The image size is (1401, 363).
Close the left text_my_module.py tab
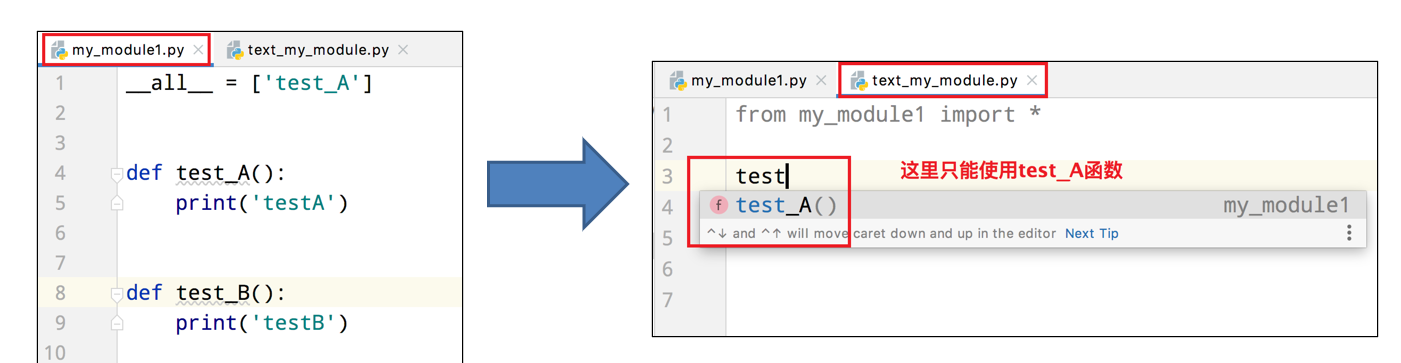coord(403,49)
